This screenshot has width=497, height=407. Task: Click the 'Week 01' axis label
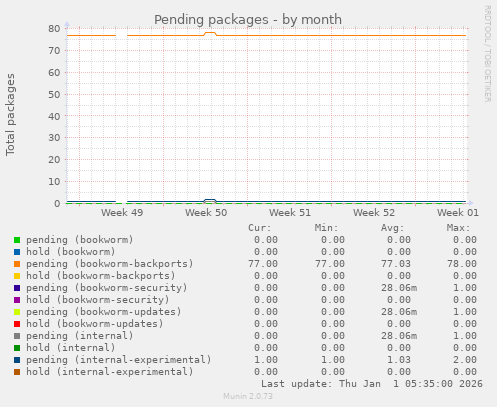[458, 213]
